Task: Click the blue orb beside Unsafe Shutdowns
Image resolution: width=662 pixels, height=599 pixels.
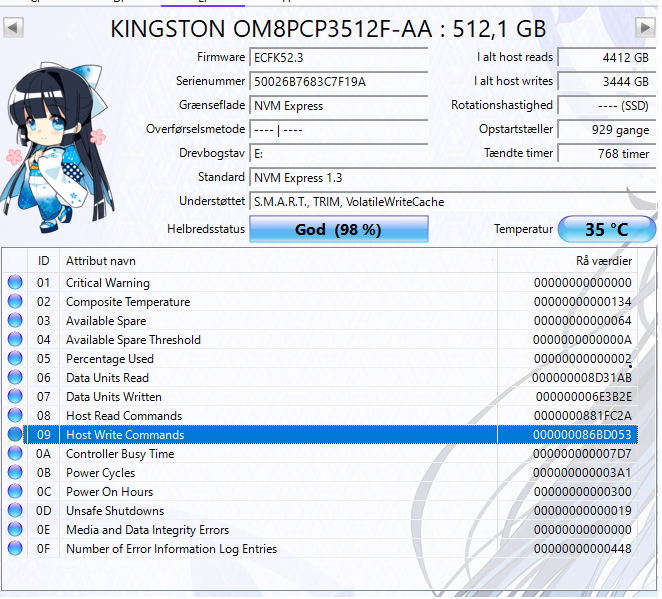Action: point(15,511)
